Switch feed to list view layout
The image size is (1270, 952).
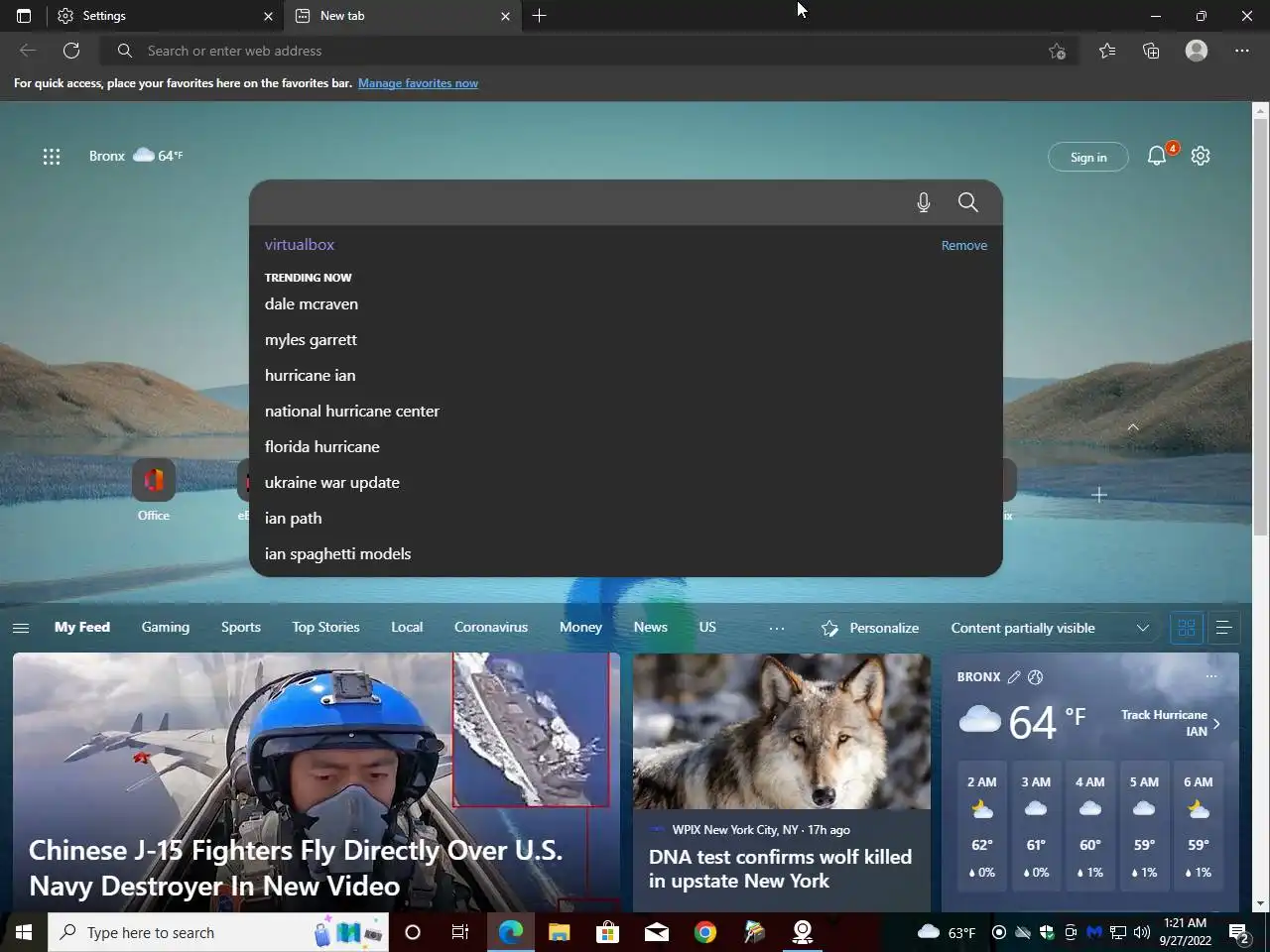[1224, 628]
